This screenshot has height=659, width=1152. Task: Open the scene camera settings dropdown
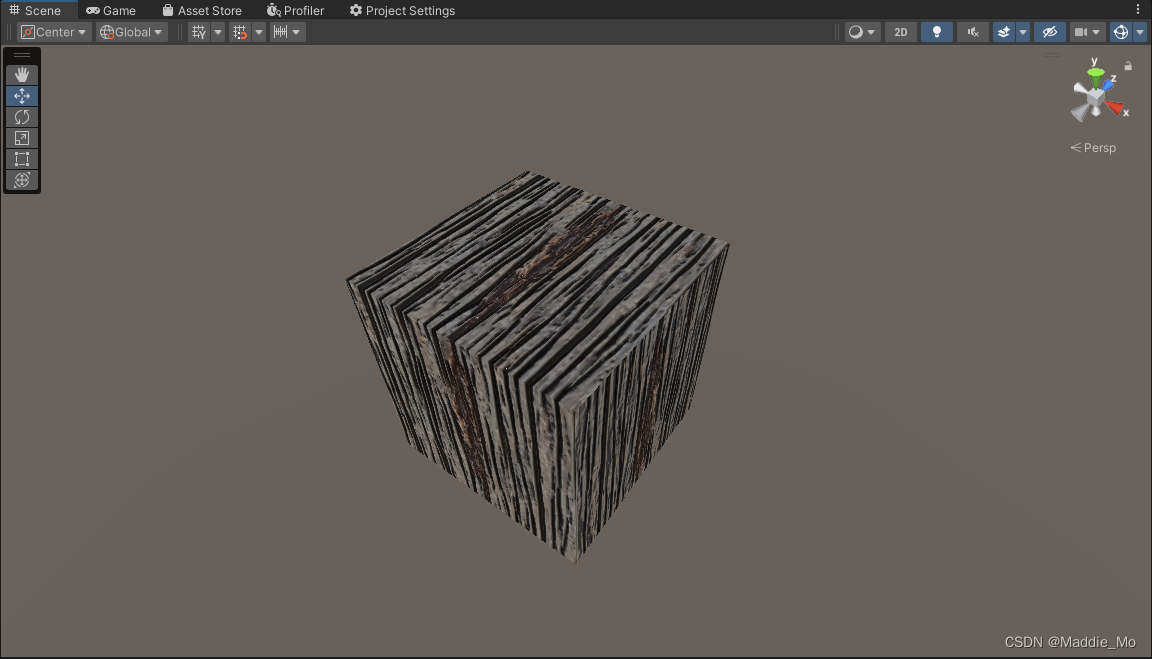[1087, 32]
